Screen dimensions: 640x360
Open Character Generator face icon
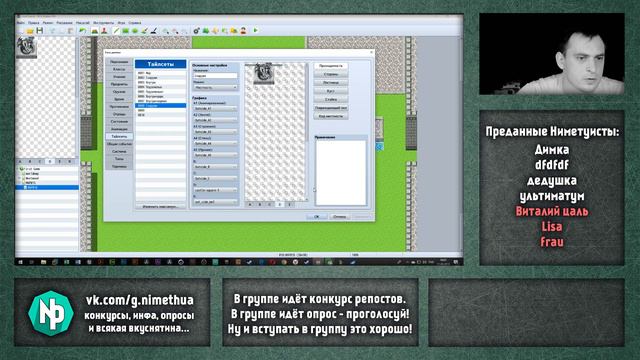pos(243,31)
